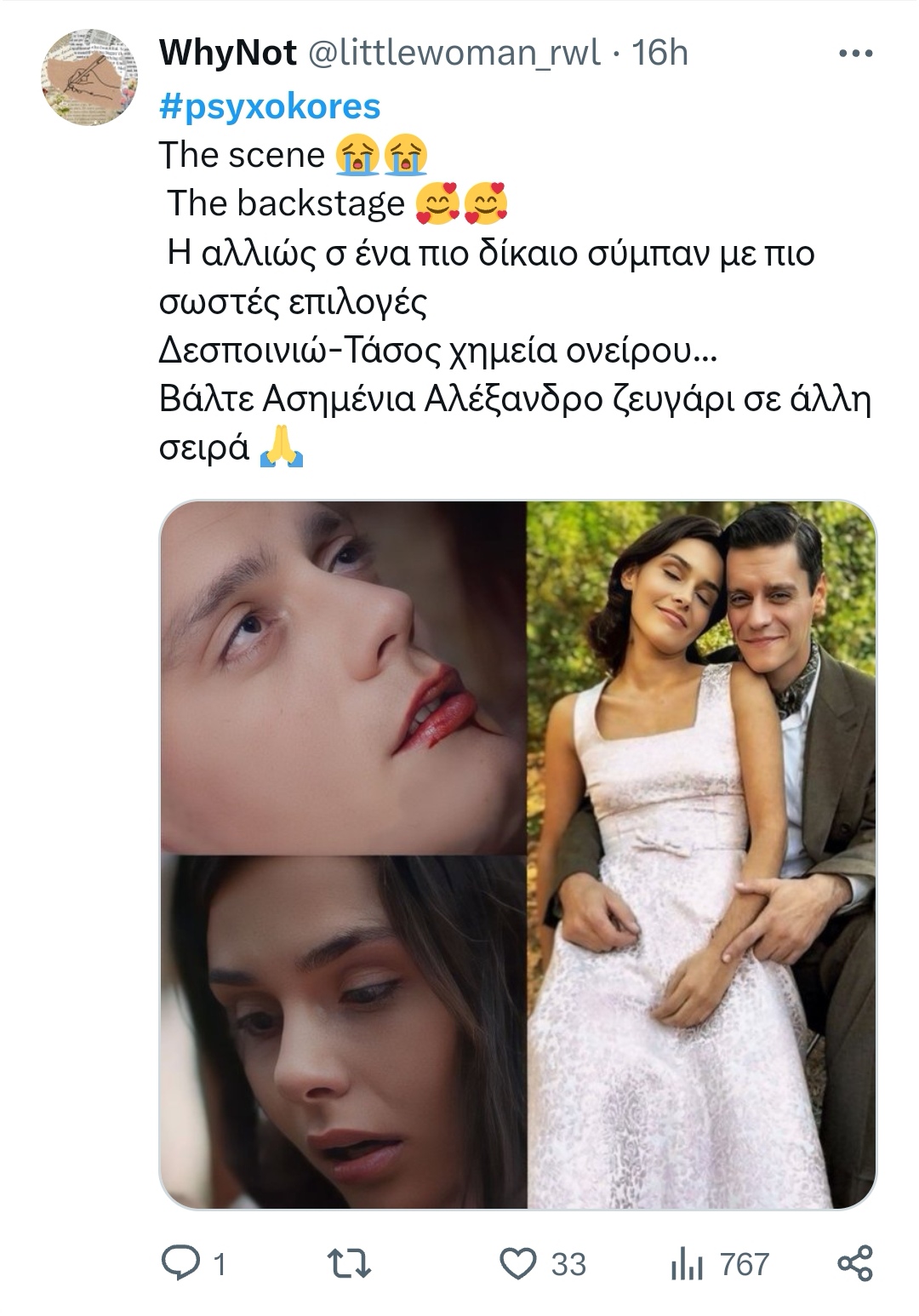The width and height of the screenshot is (919, 1316).
Task: Retweet this post using the arrows icon
Action: point(350,1264)
